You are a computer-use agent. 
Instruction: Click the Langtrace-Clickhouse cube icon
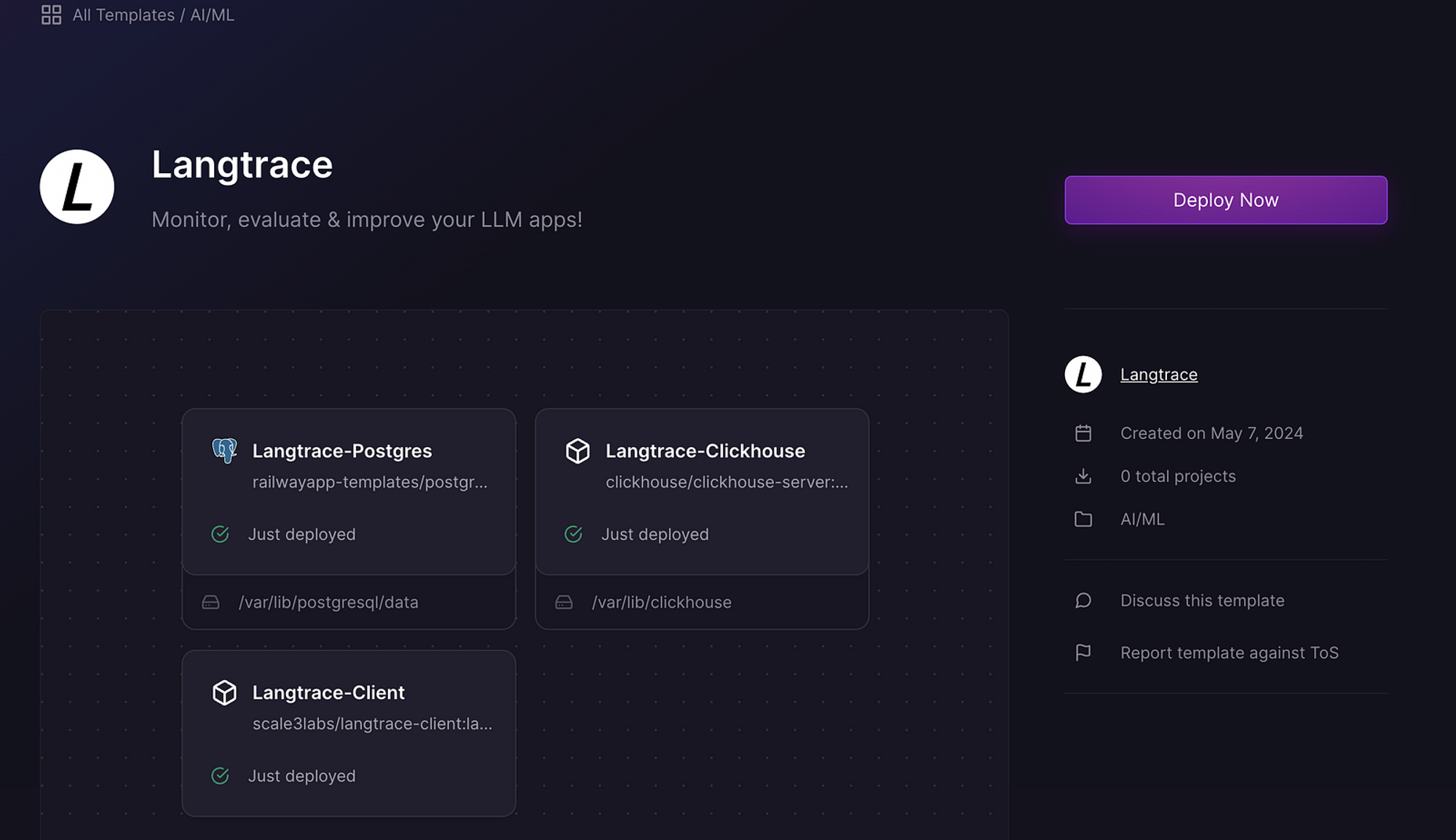[577, 451]
